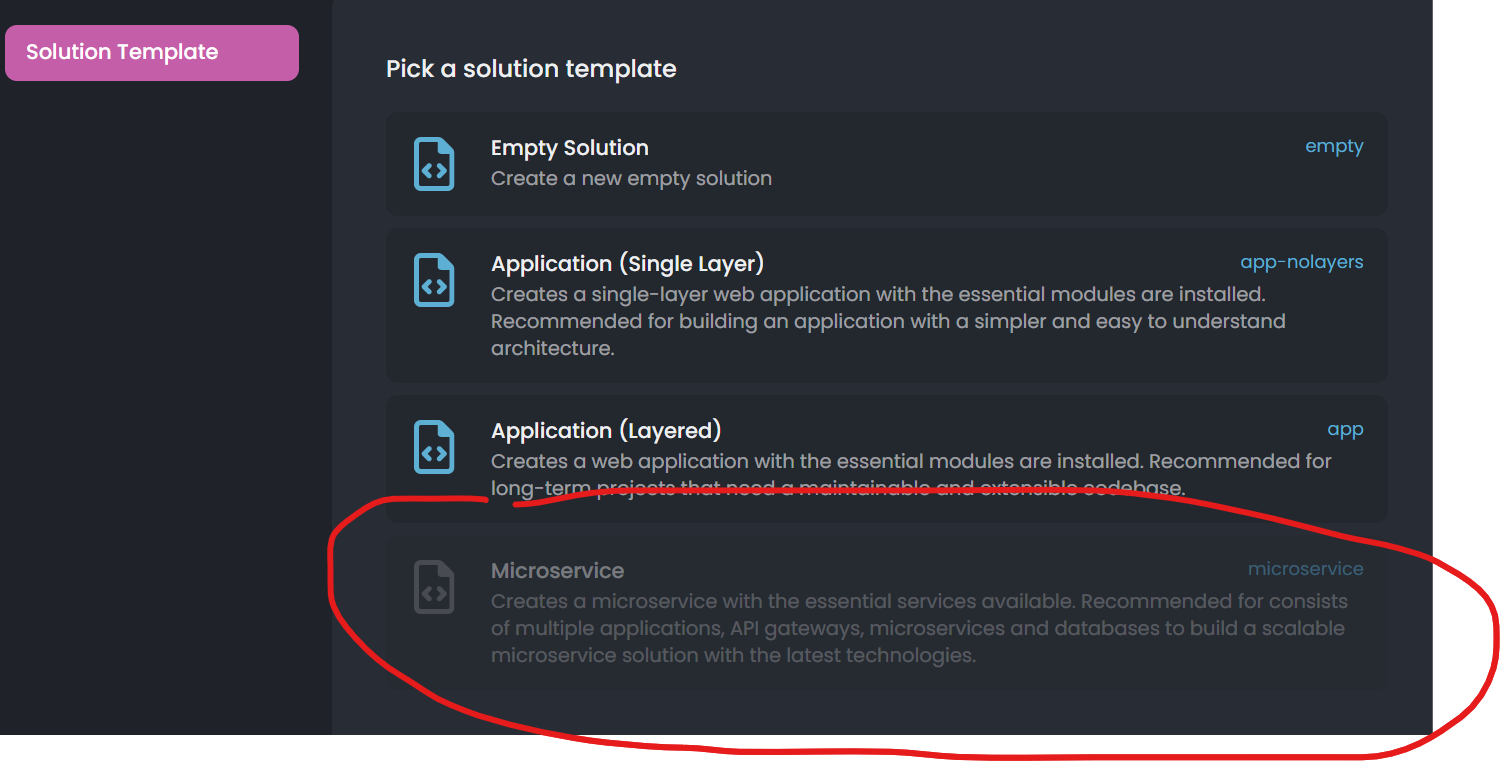Click the "app-nolayers" template tag
Image resolution: width=1500 pixels, height=762 pixels.
[1301, 262]
